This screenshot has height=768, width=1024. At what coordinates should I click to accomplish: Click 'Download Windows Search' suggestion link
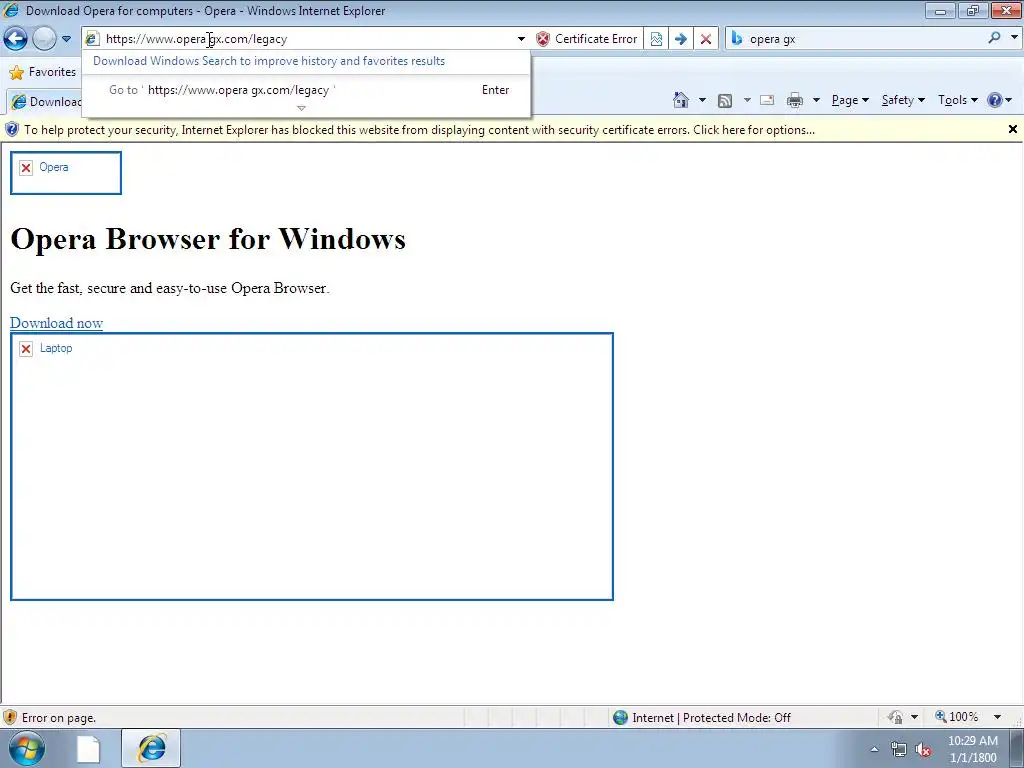(268, 61)
